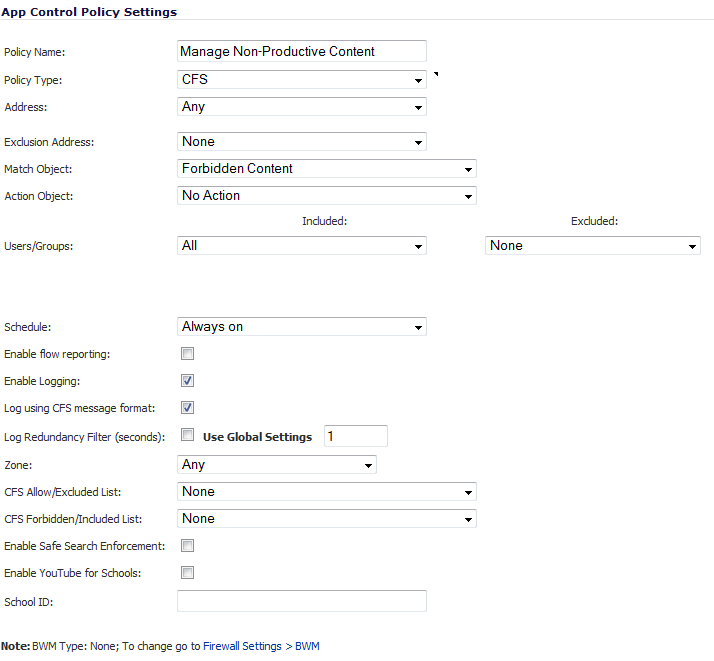Screen dimensions: 714x661
Task: Open the CFS Forbidden/Included List dropdown
Action: pos(326,519)
